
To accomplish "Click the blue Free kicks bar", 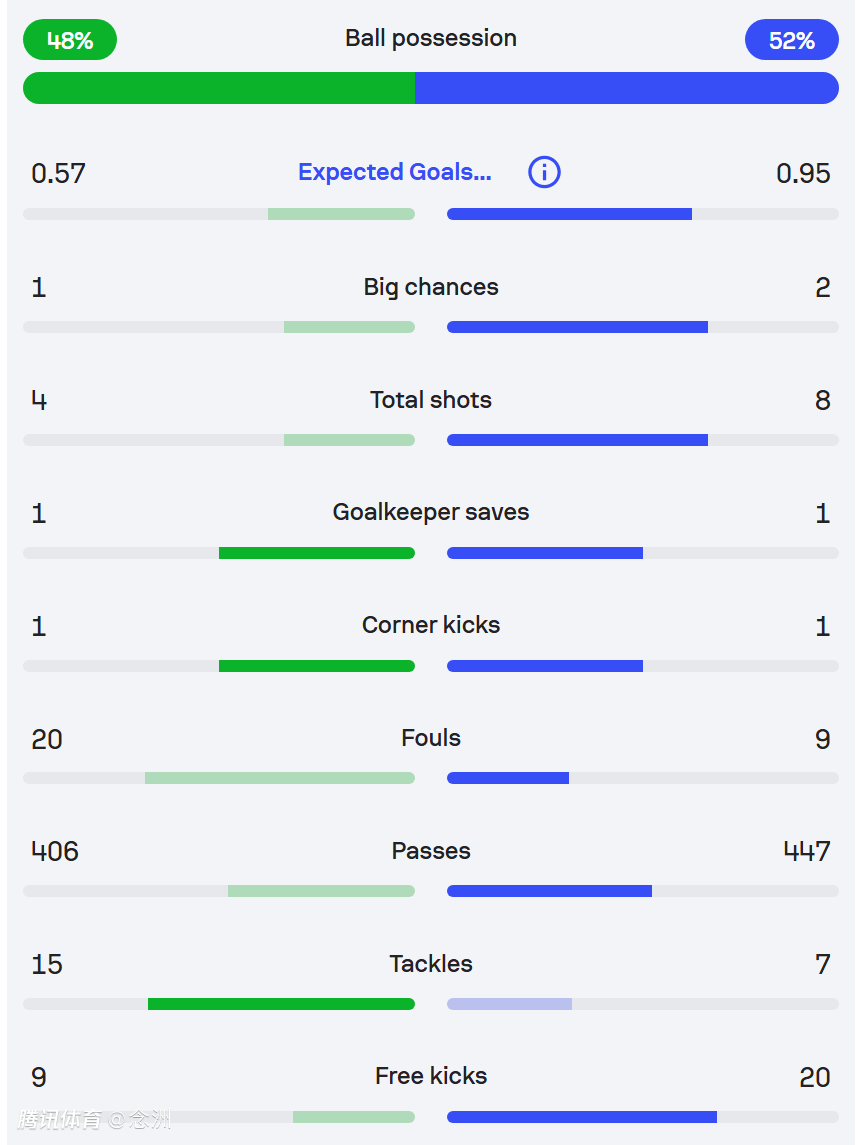I will point(582,1117).
